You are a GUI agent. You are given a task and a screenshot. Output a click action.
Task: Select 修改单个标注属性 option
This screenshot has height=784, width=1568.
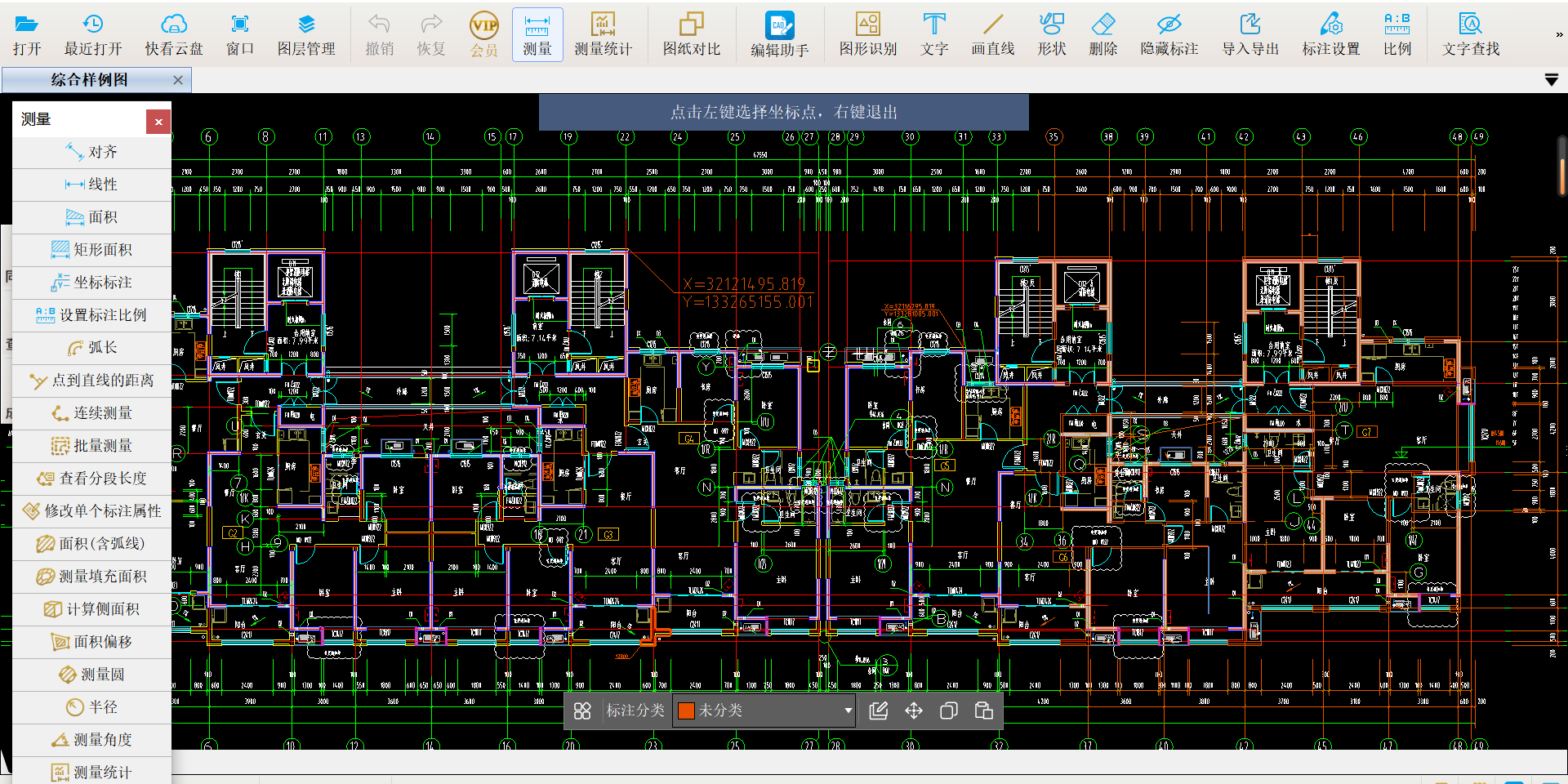pos(91,511)
